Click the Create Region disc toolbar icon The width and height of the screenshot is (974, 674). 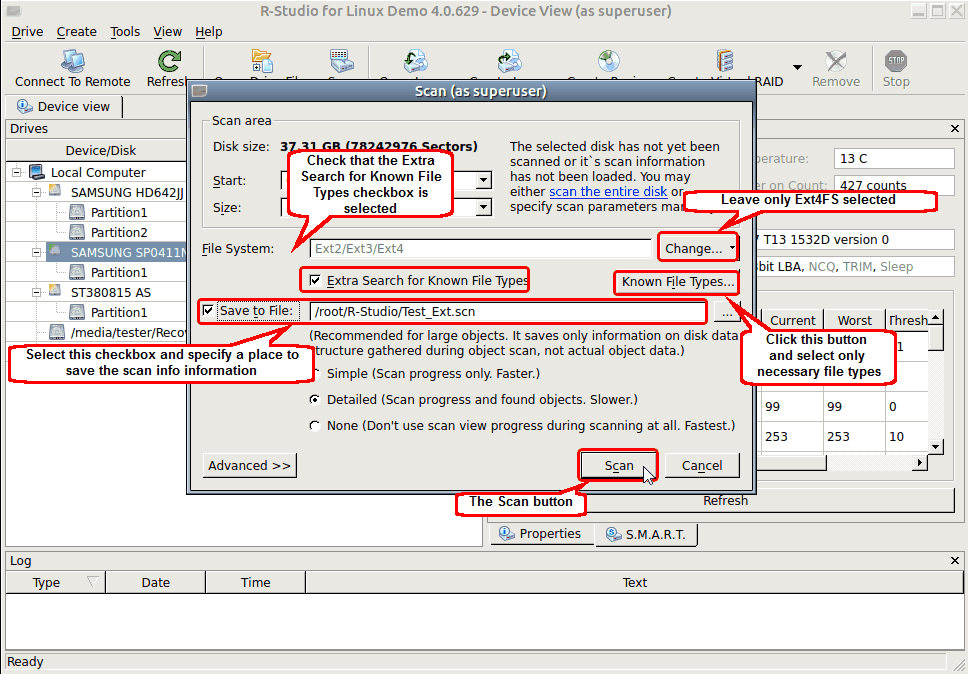pyautogui.click(x=609, y=61)
